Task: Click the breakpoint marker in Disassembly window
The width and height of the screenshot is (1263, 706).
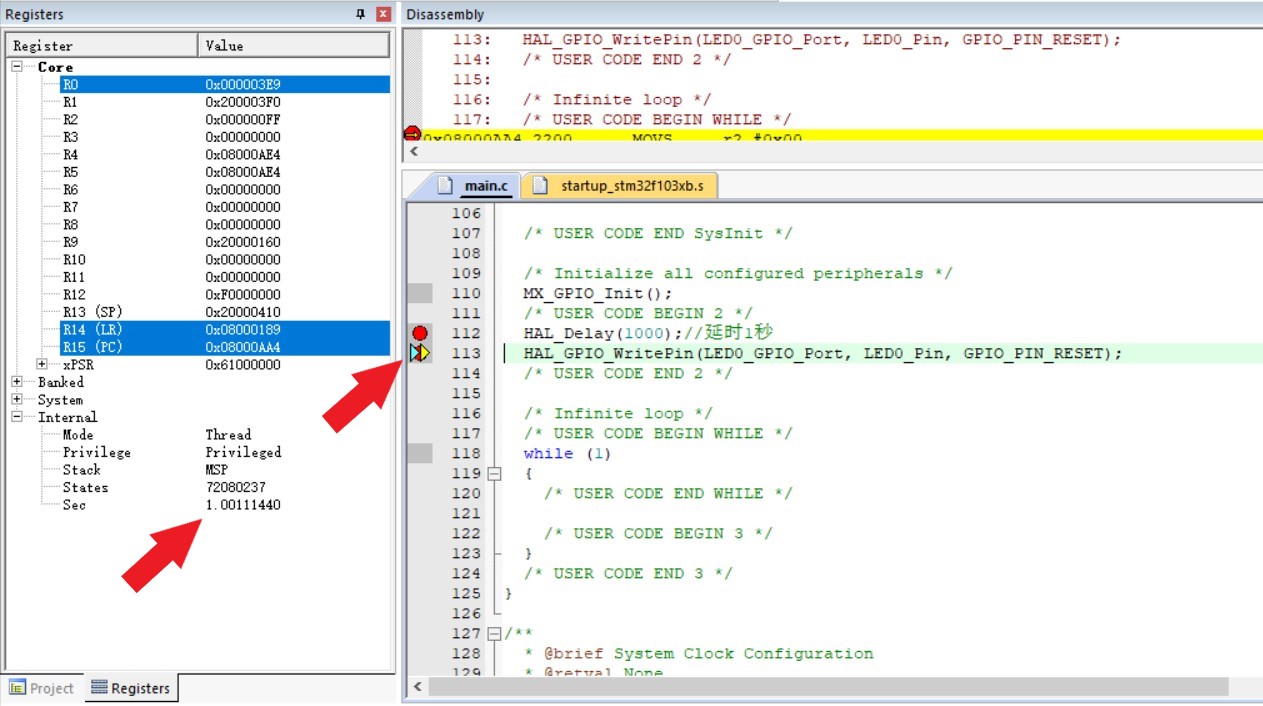Action: point(412,134)
